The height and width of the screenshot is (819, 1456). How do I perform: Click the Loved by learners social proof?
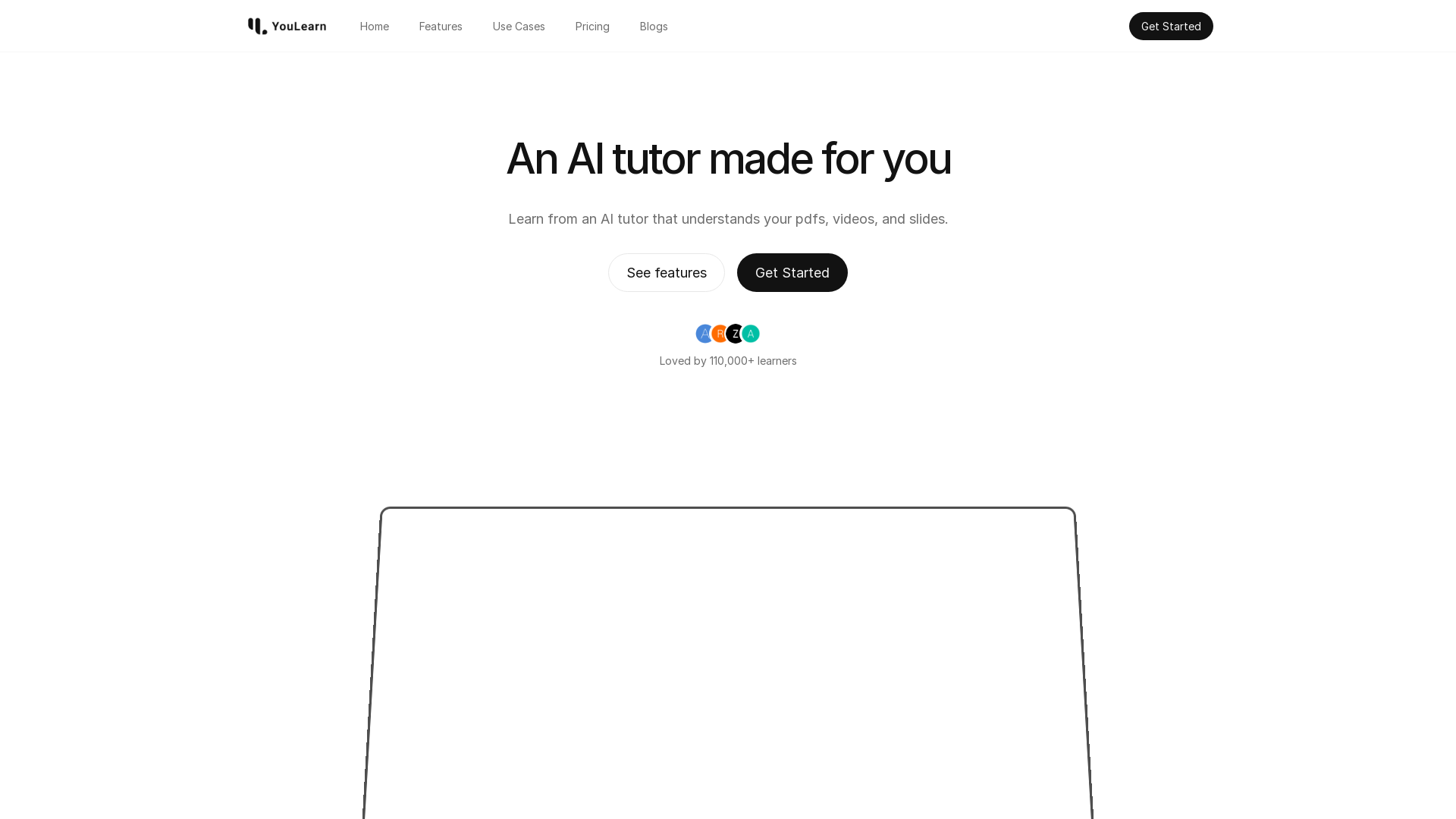pyautogui.click(x=728, y=345)
